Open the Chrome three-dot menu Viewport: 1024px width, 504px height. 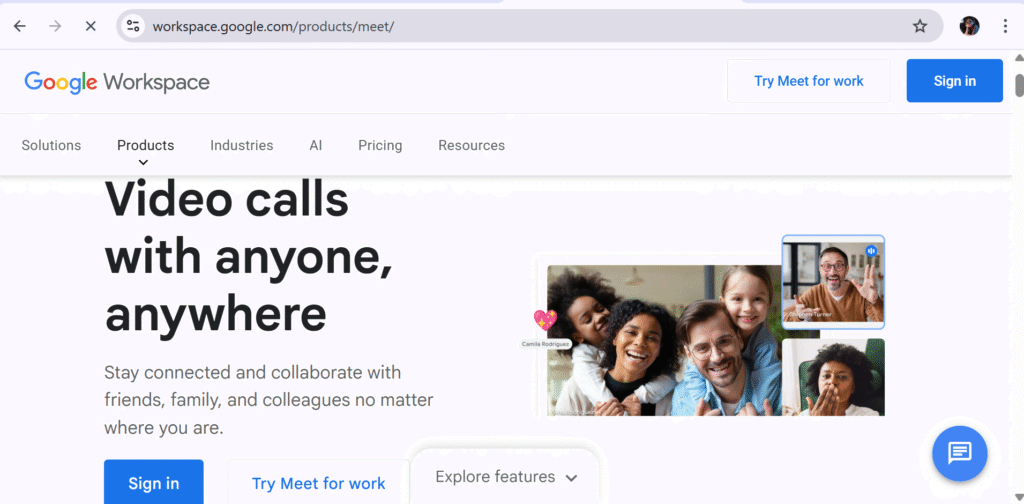(1005, 26)
